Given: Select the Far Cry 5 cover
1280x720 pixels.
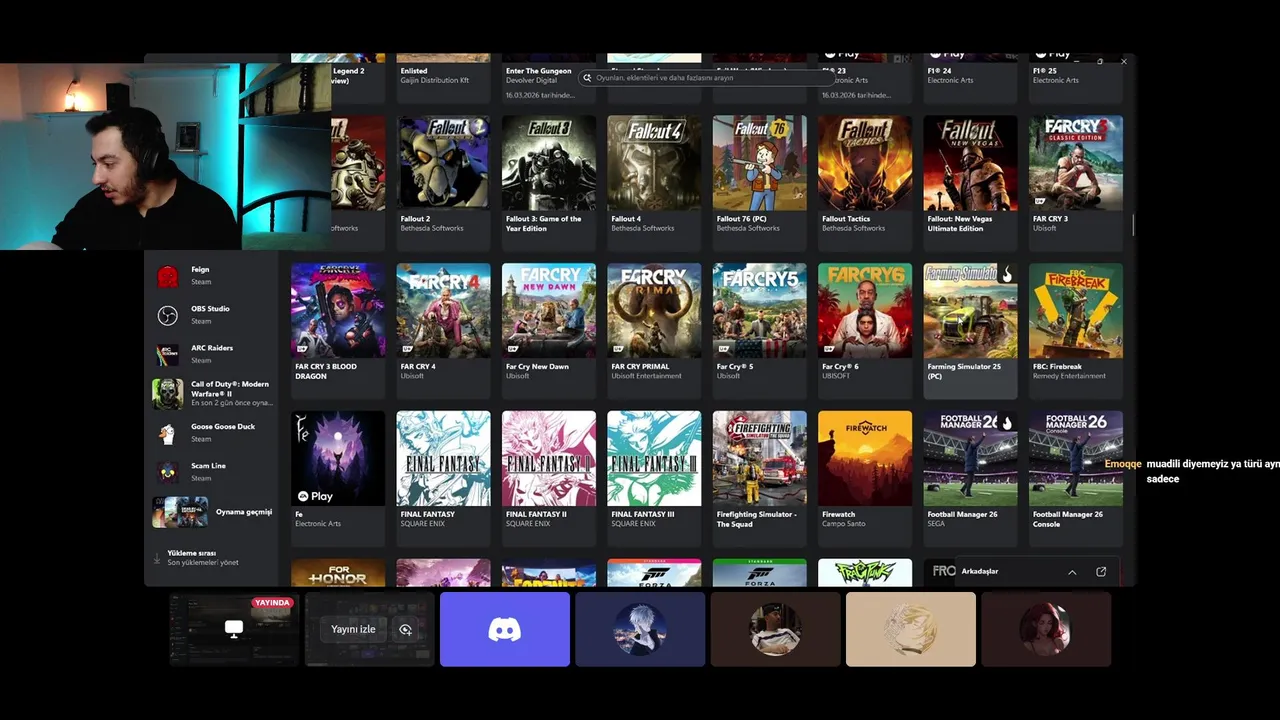Looking at the screenshot, I should [x=760, y=310].
